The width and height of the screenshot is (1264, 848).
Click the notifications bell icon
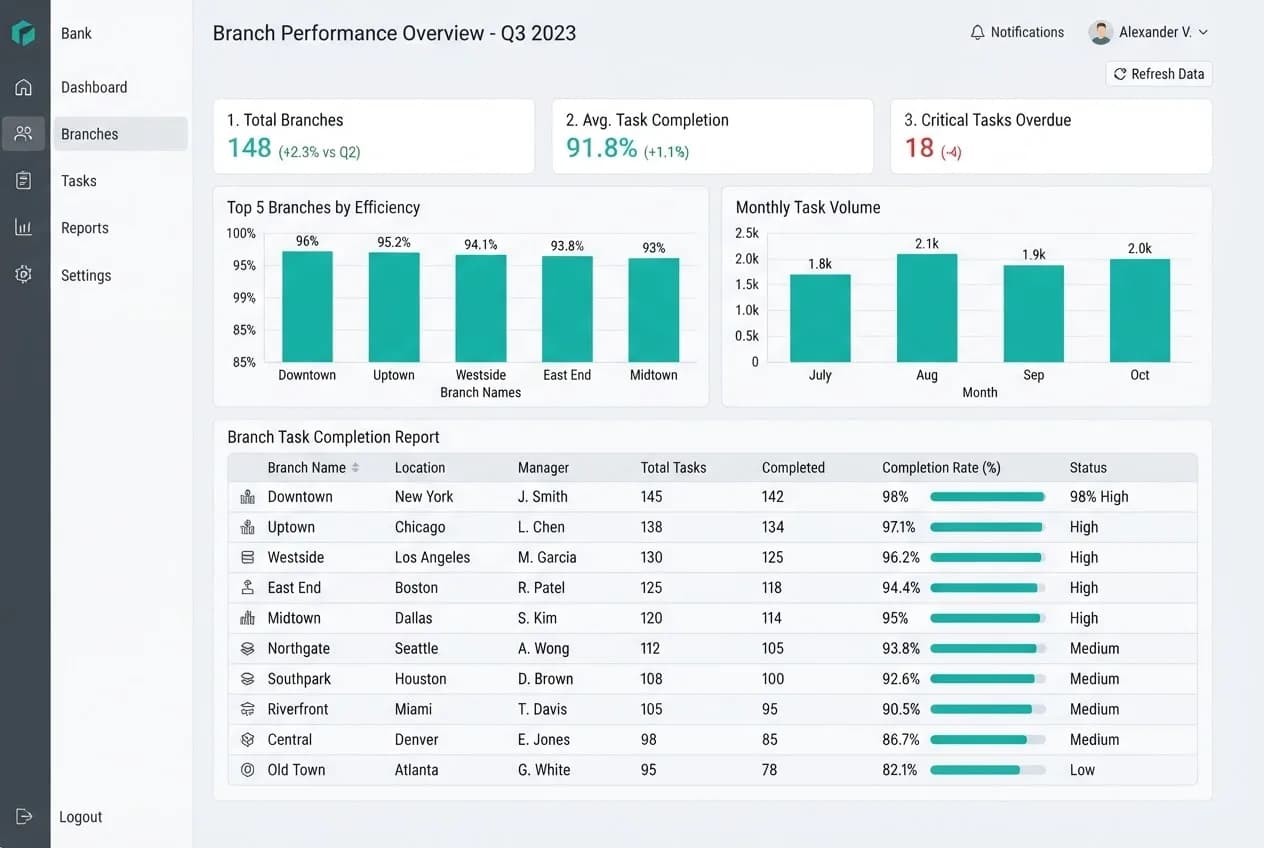tap(977, 32)
